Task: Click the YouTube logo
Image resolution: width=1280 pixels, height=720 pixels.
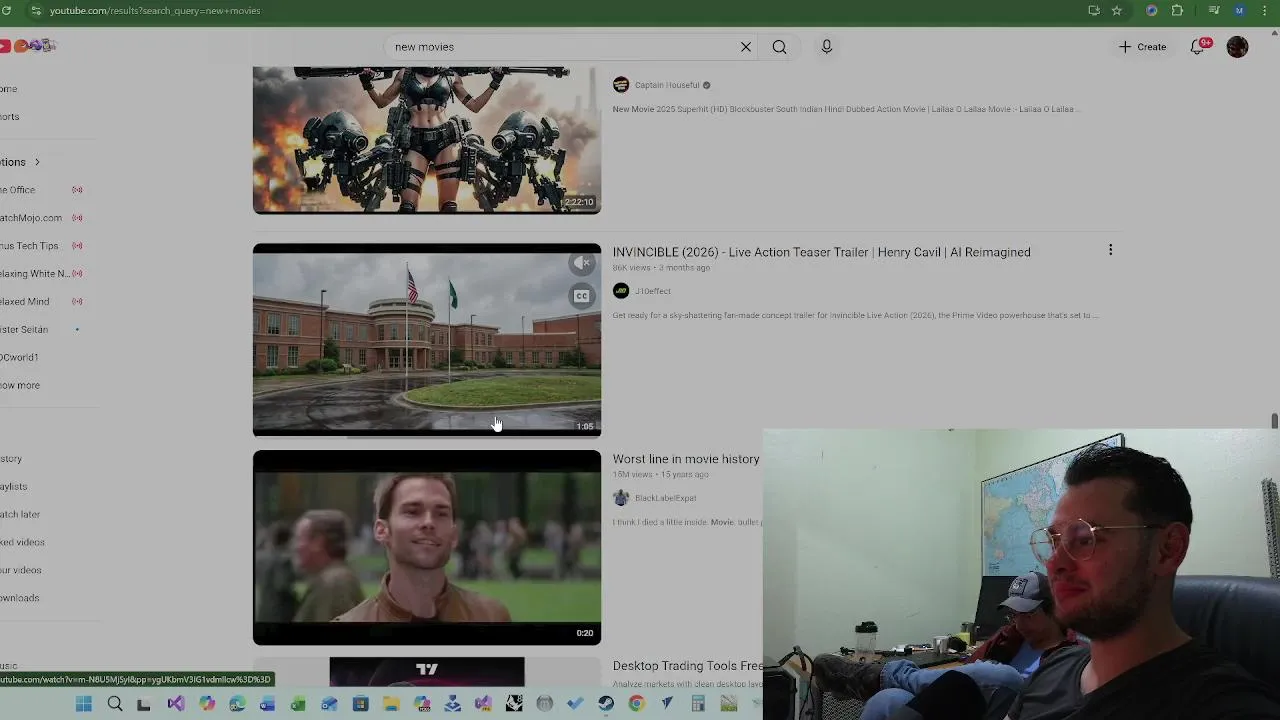Action: pos(28,46)
